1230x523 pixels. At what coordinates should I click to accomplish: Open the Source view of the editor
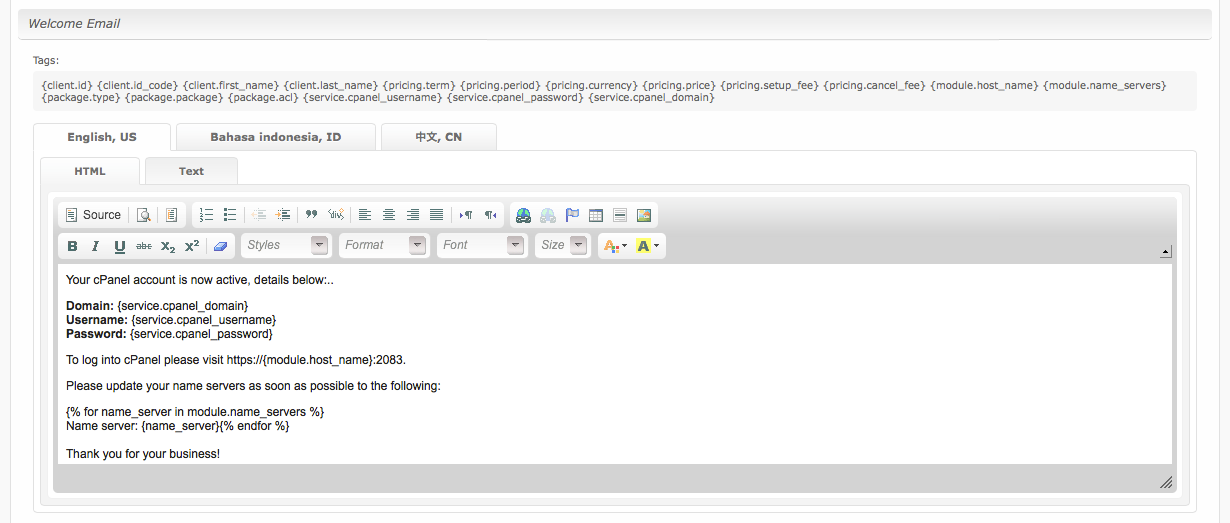93,215
